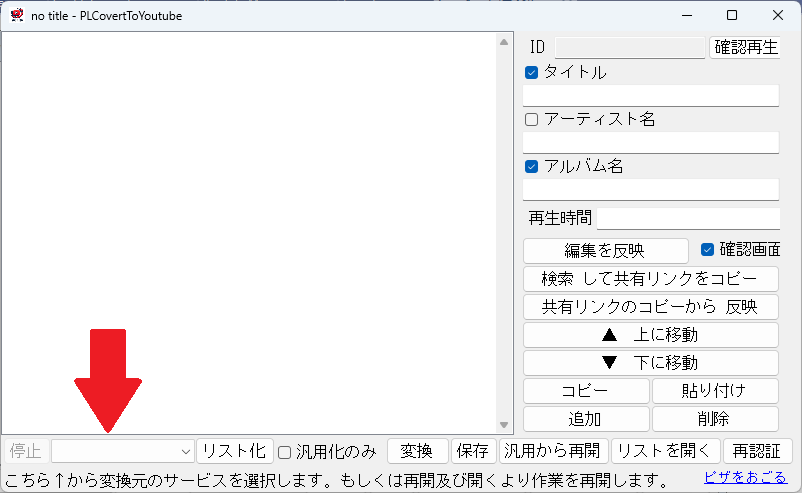Click scrollbar up arrow in list pane

click(x=504, y=41)
